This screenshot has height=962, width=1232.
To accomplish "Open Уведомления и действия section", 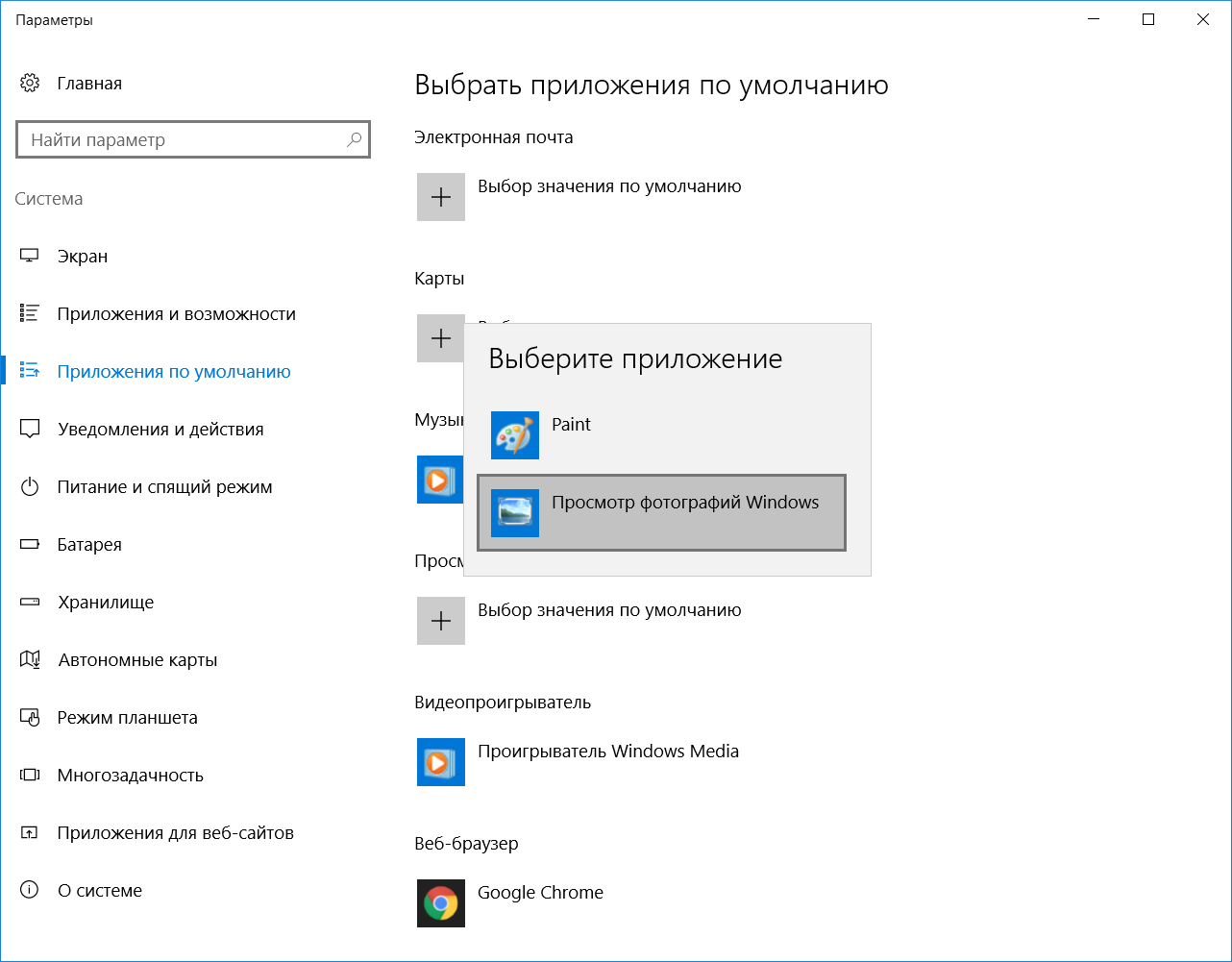I will [x=193, y=430].
